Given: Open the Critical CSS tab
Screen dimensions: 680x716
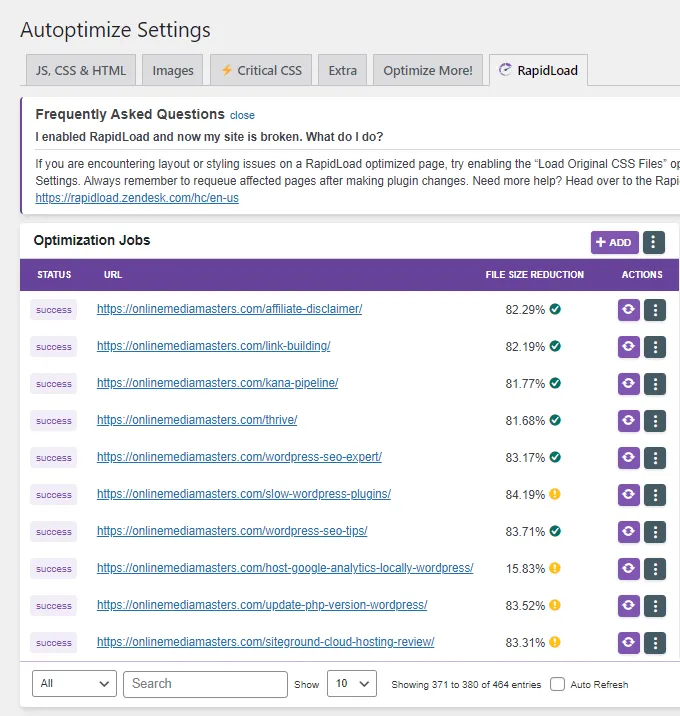Looking at the screenshot, I should click(x=261, y=70).
